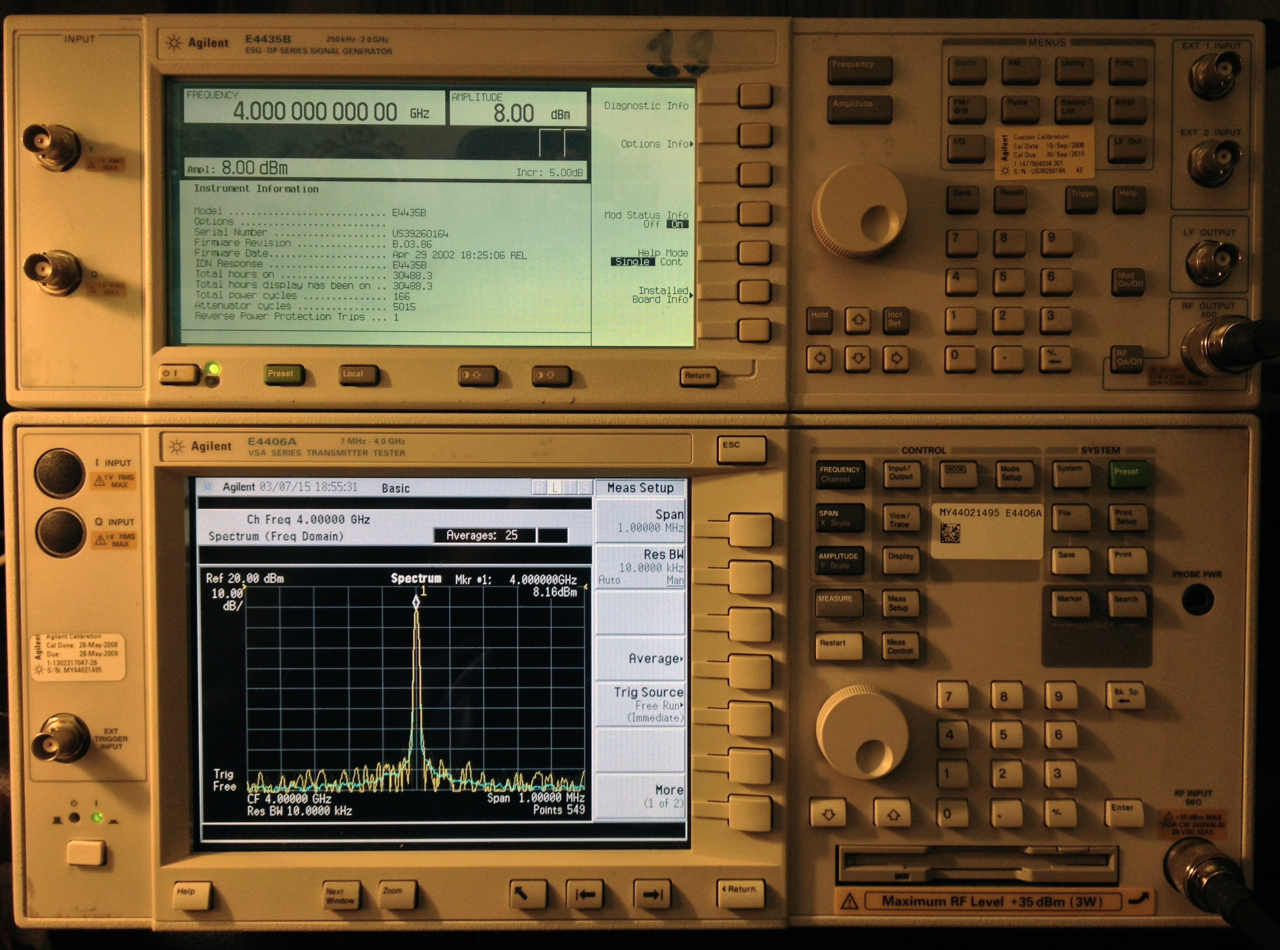Open Installed Board Info submenu softkey

click(x=755, y=291)
